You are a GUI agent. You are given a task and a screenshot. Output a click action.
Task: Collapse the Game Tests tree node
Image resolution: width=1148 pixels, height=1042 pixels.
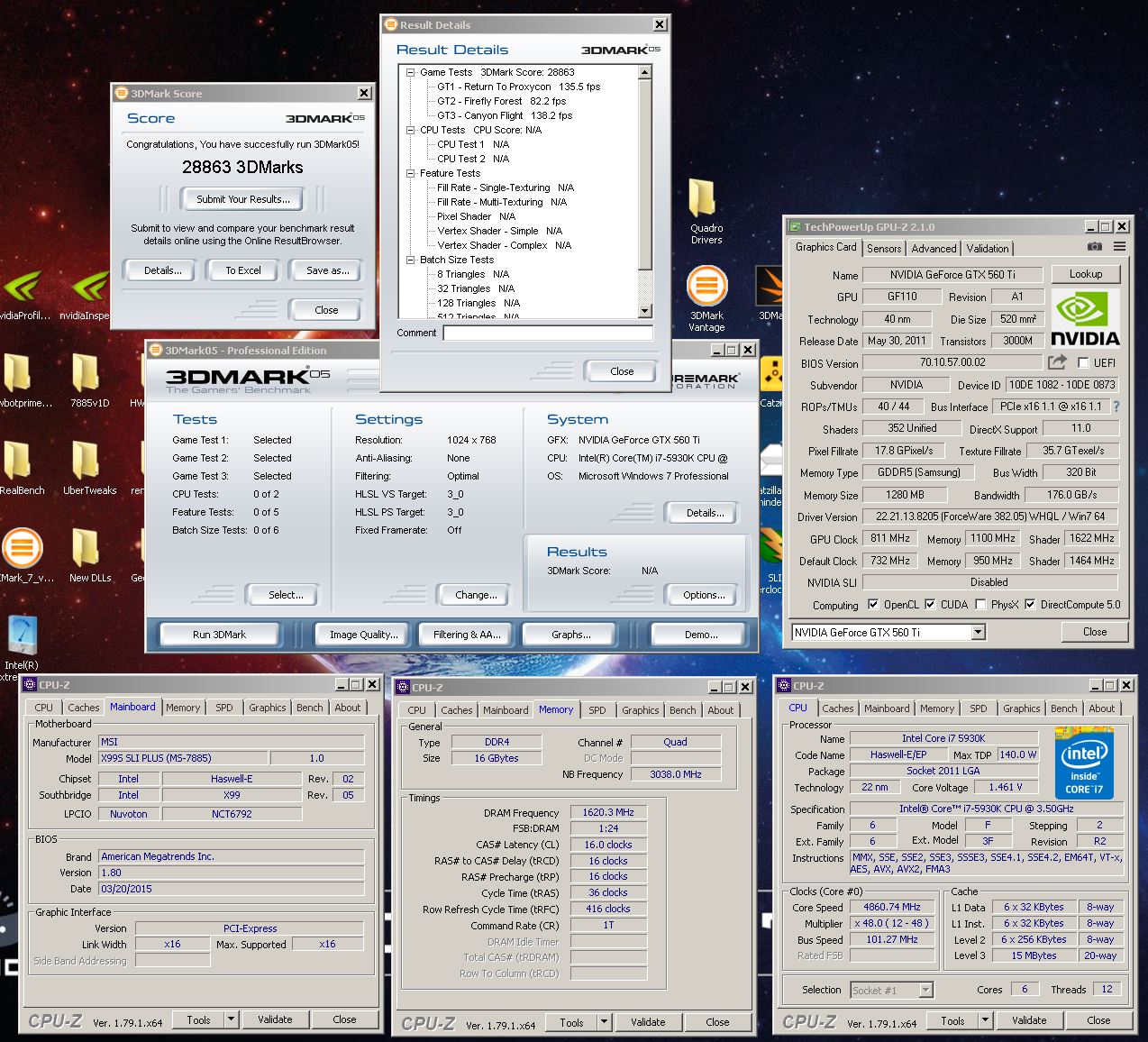click(x=411, y=72)
